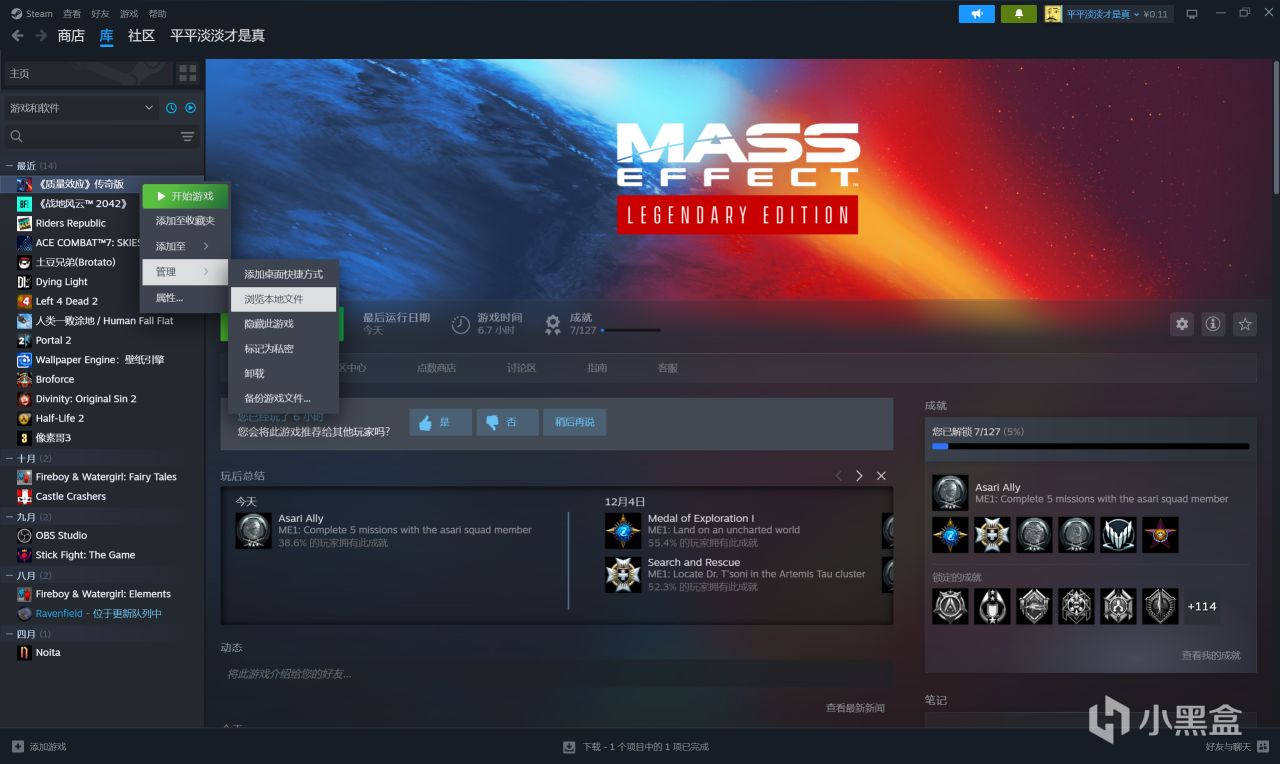
Task: Click the announcements megaphone icon
Action: 977,14
